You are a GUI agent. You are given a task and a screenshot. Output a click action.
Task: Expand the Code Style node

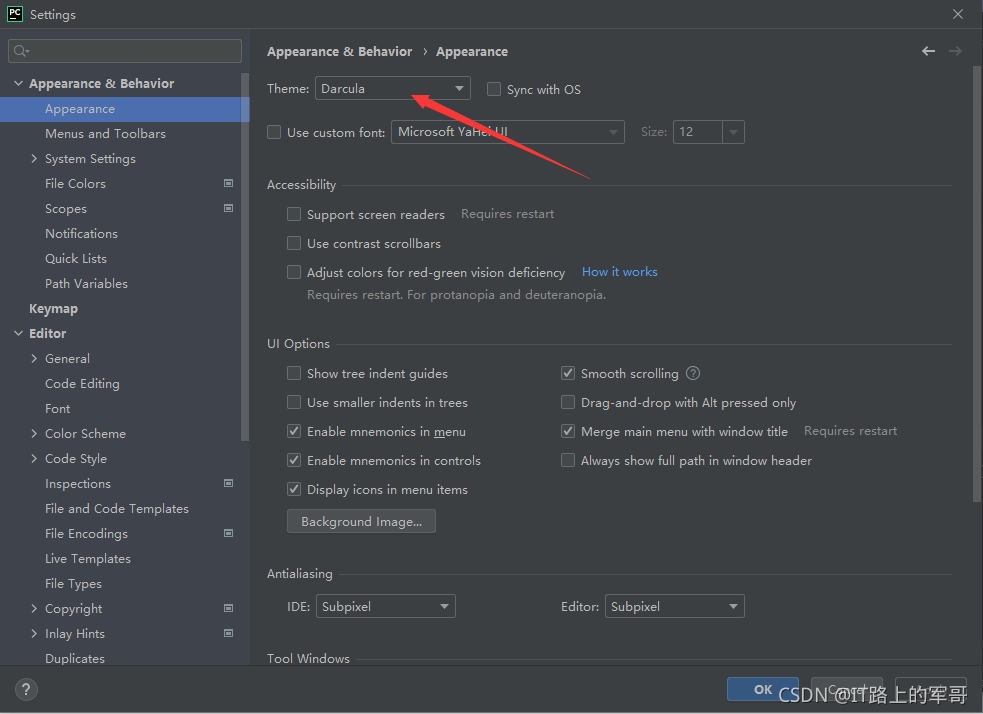click(34, 458)
